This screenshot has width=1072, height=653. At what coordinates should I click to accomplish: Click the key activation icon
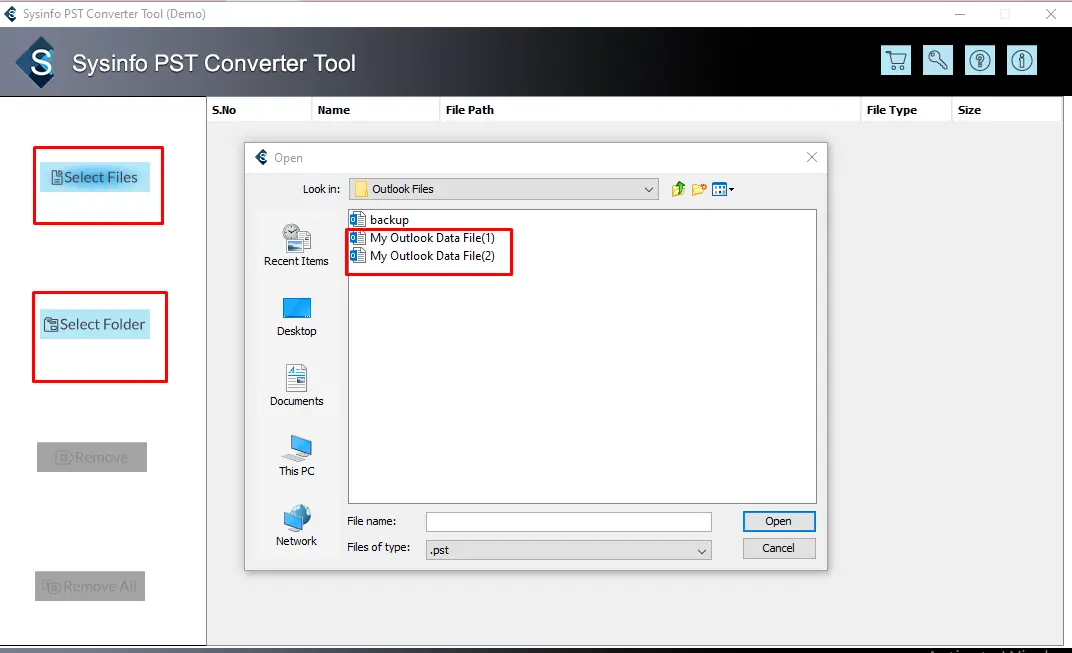[937, 60]
